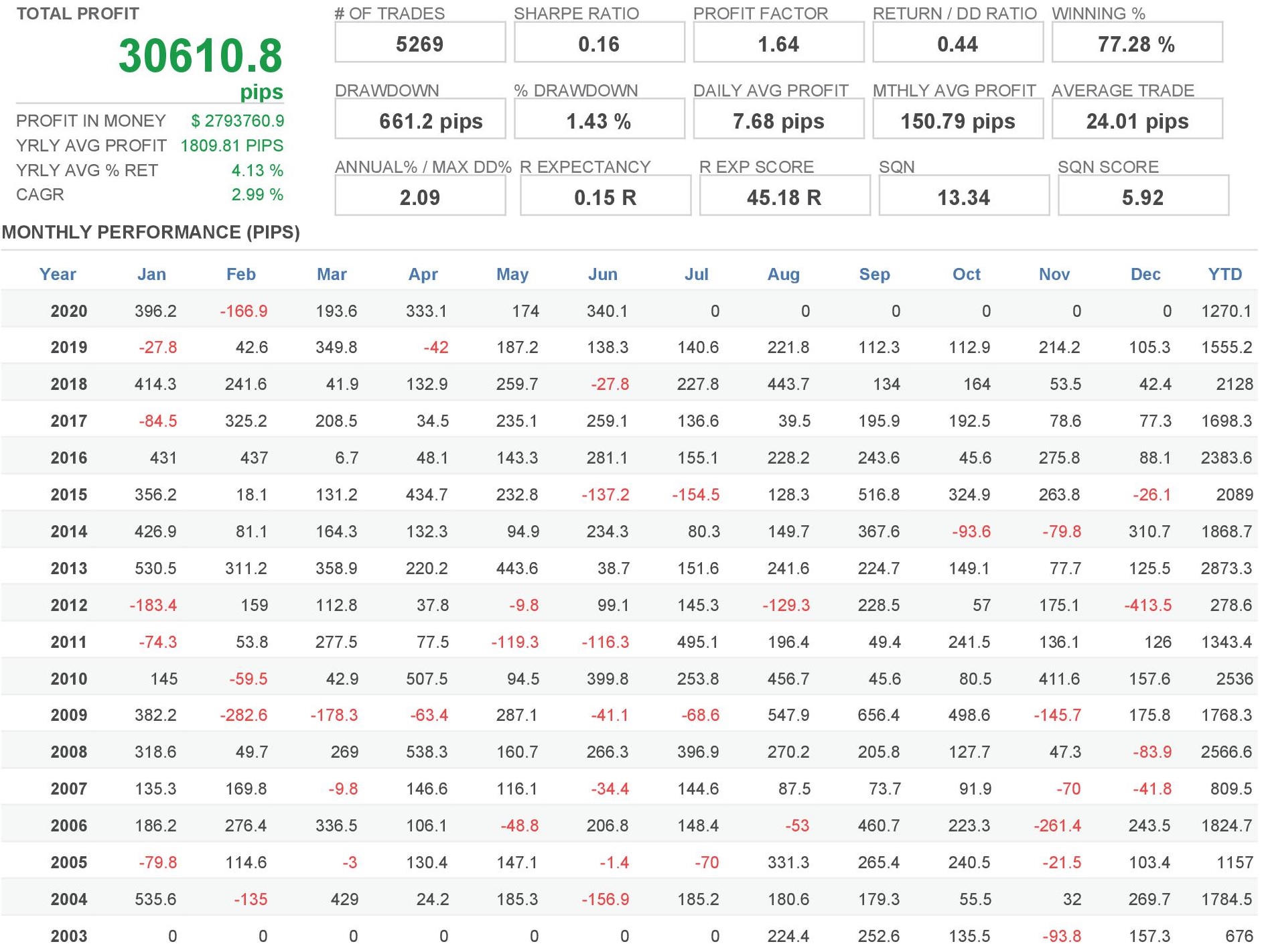Image resolution: width=1264 pixels, height=952 pixels.
Task: Click the Jan column header
Action: pos(151,274)
